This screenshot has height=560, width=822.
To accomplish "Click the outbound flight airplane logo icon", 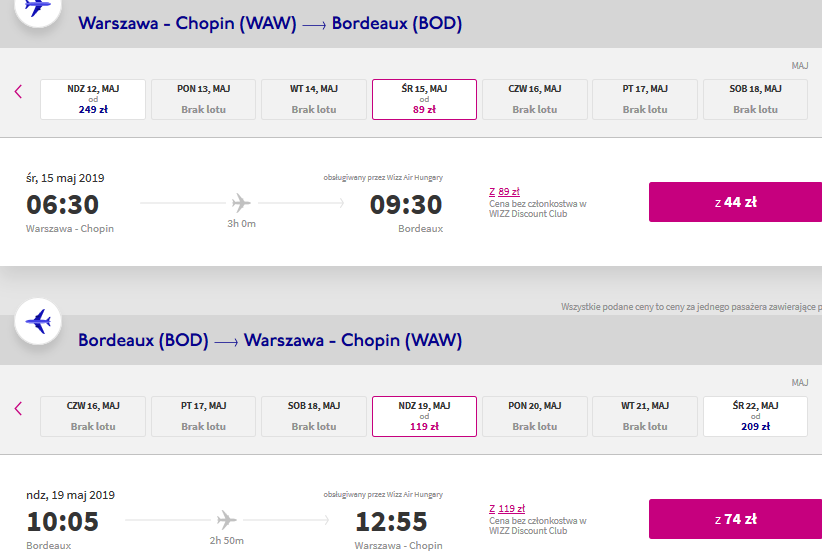I will click(x=38, y=7).
